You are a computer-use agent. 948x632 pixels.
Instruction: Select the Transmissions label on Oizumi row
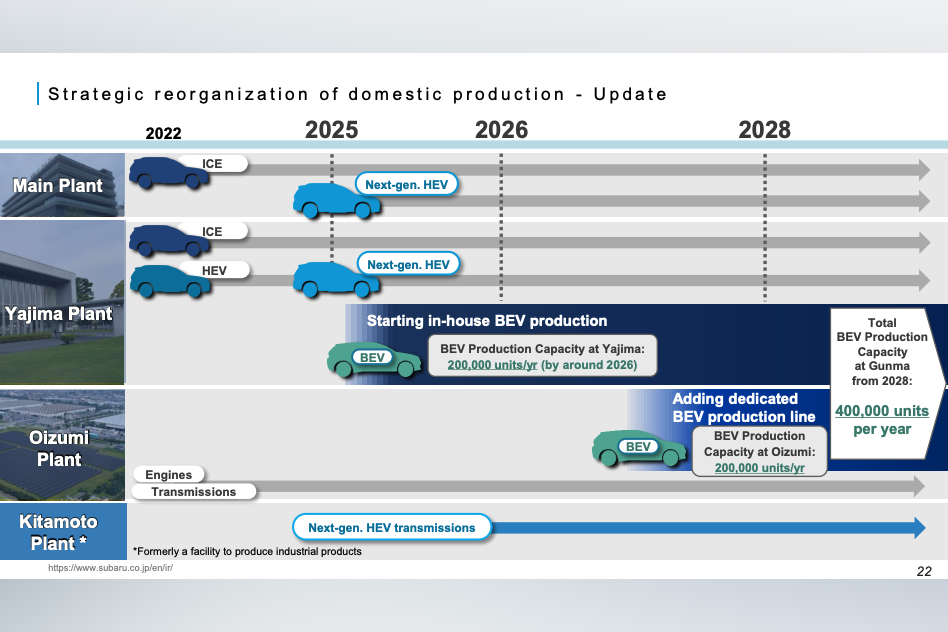coord(194,491)
